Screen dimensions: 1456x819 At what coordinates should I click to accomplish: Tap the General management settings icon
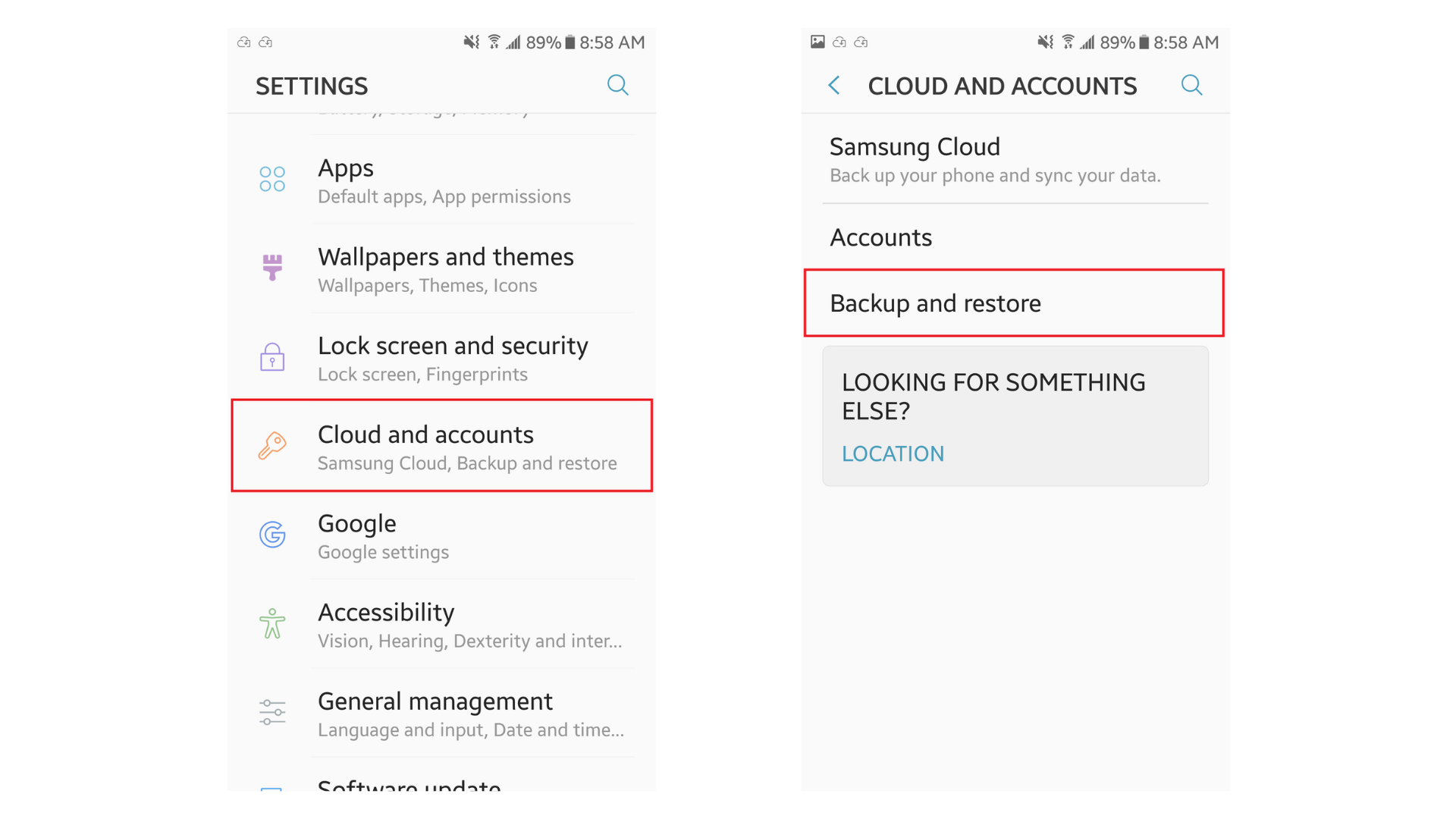click(x=273, y=715)
